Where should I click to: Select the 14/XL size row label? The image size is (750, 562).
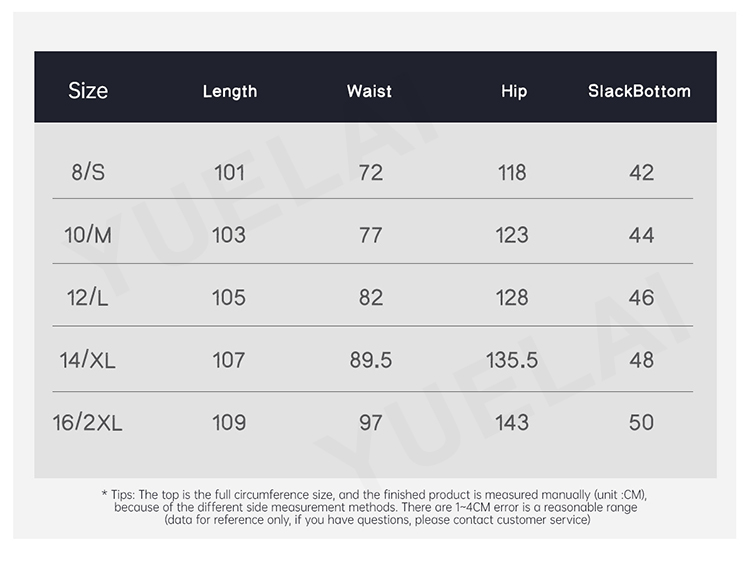[x=88, y=360]
